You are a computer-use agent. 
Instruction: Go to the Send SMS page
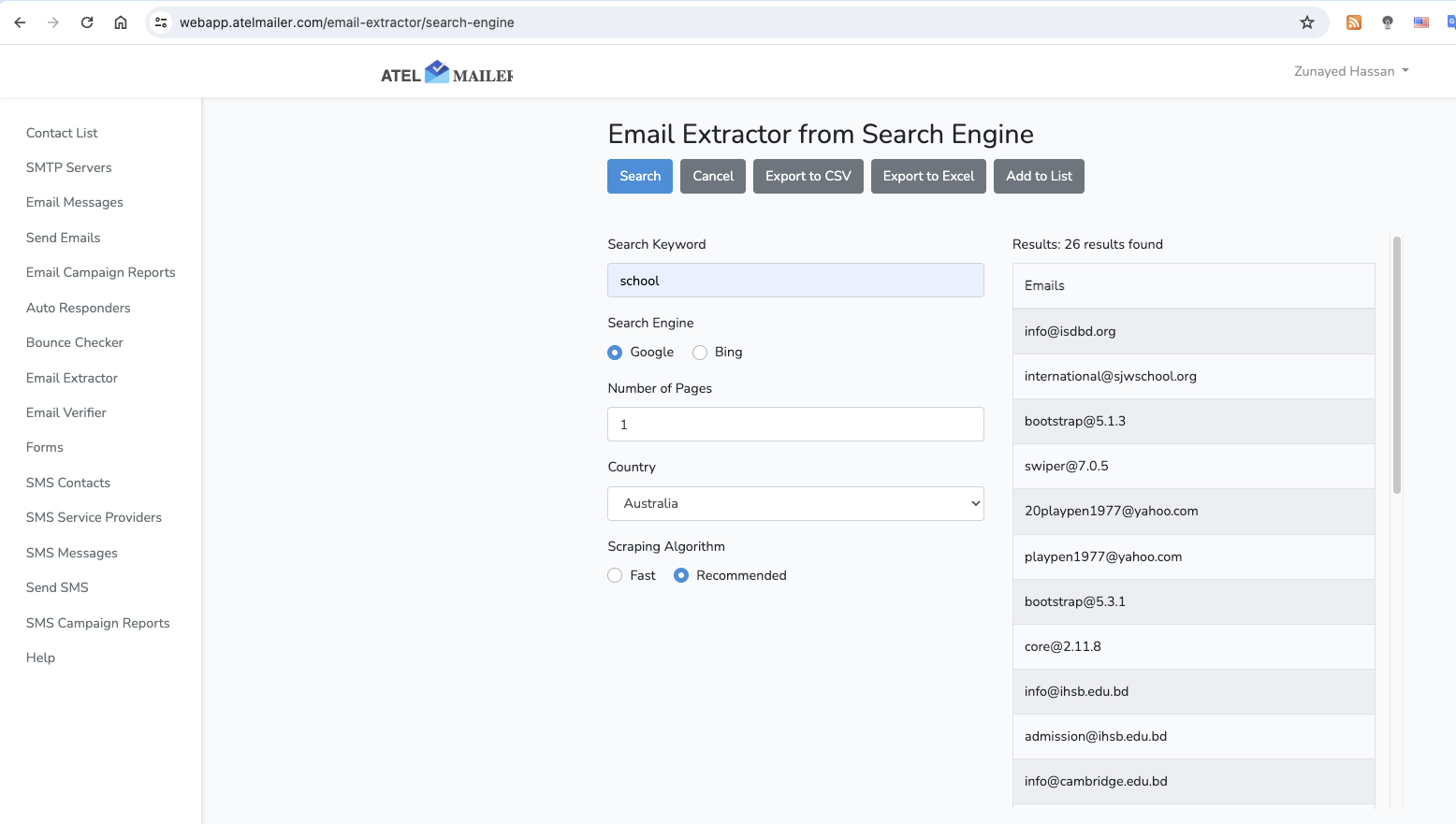click(58, 587)
